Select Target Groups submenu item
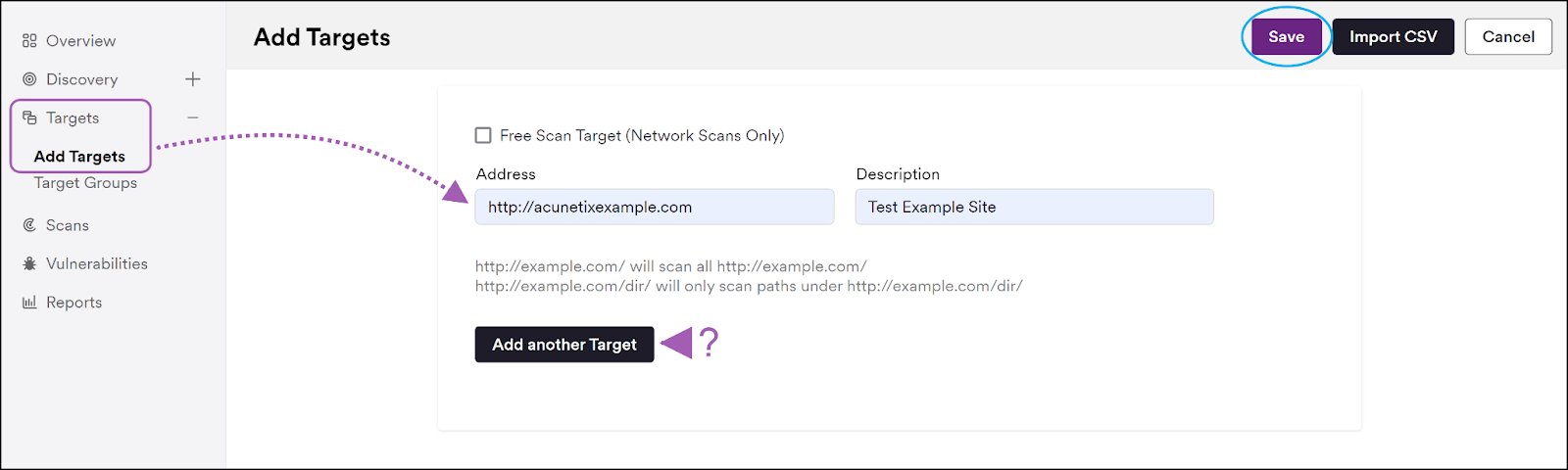 pos(85,183)
